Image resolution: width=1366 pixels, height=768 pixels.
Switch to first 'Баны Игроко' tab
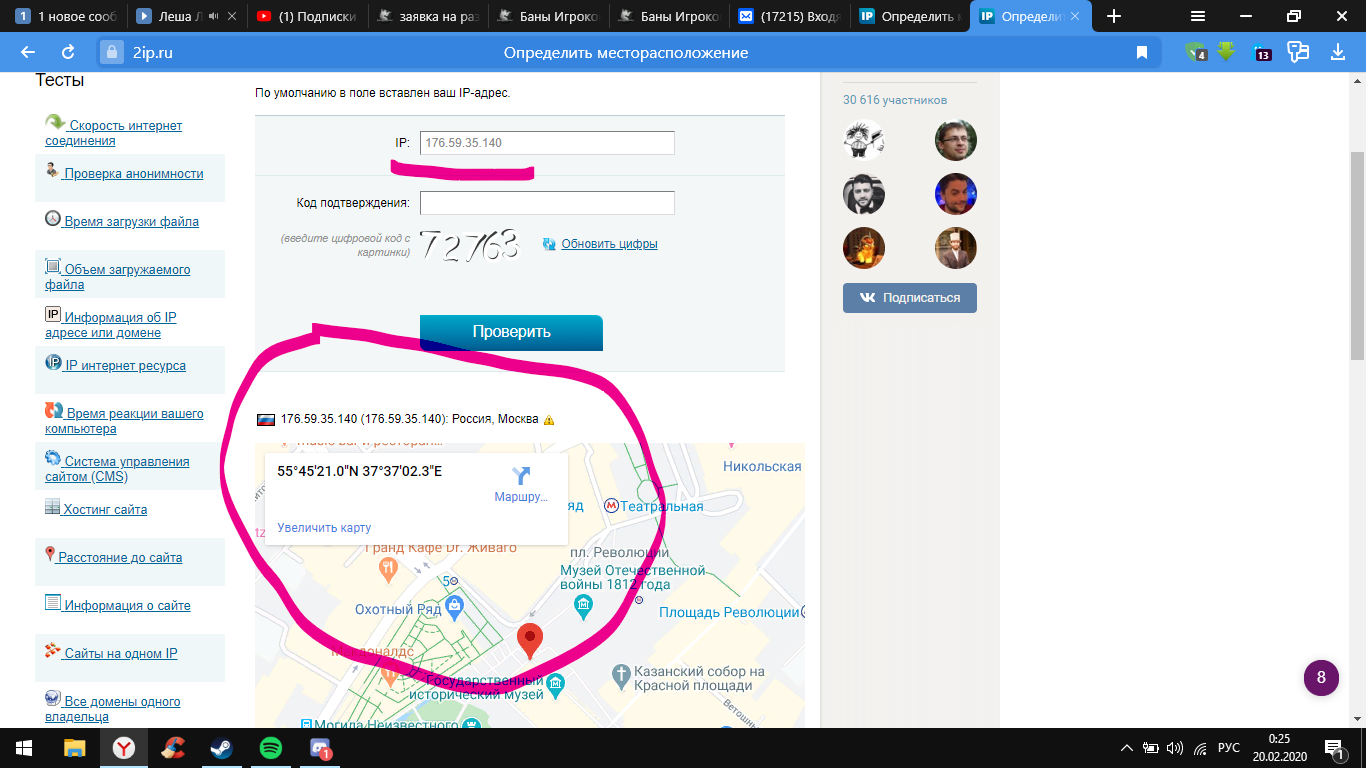point(547,16)
